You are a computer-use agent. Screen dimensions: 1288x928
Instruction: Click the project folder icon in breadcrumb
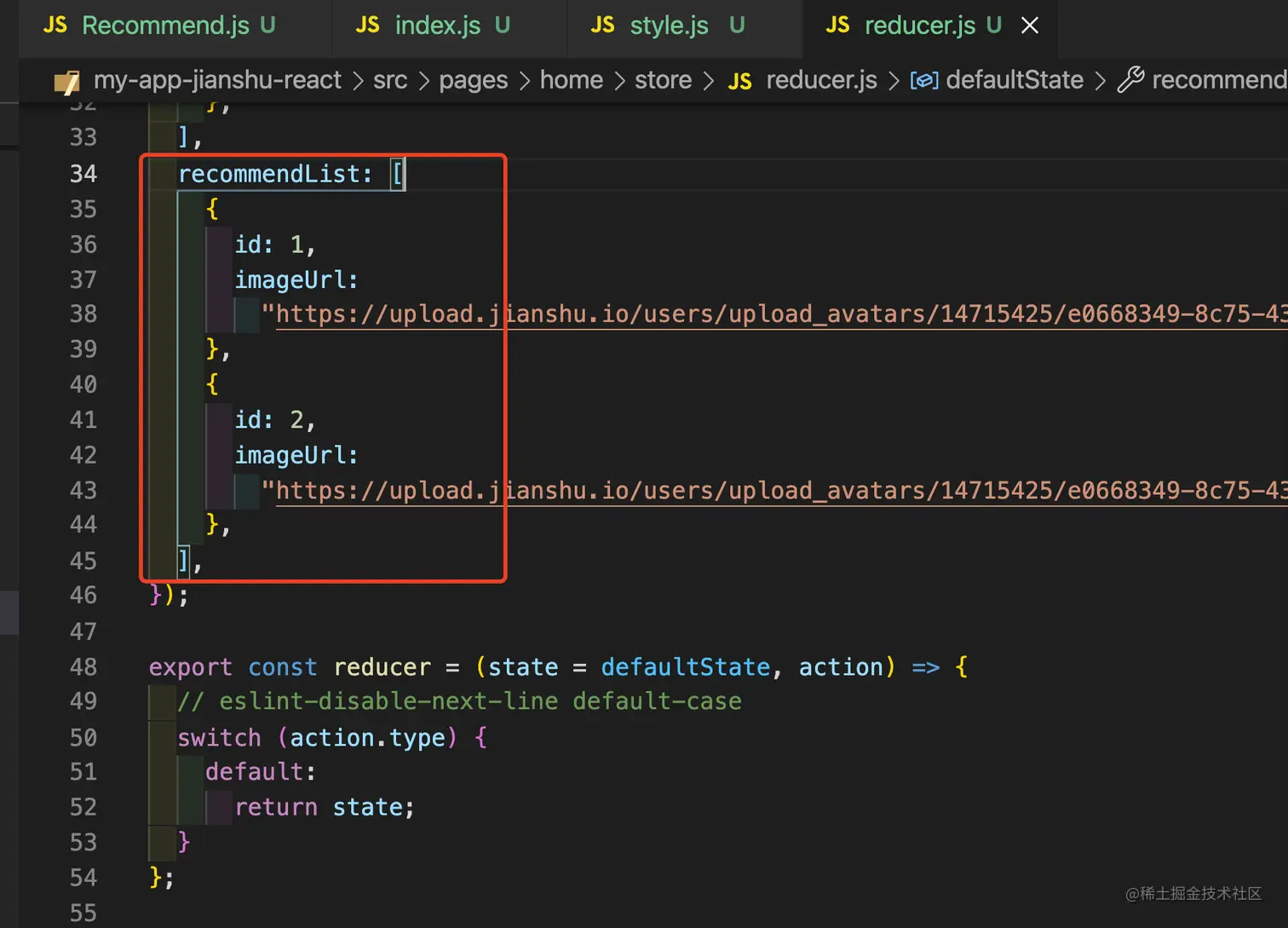pos(66,81)
